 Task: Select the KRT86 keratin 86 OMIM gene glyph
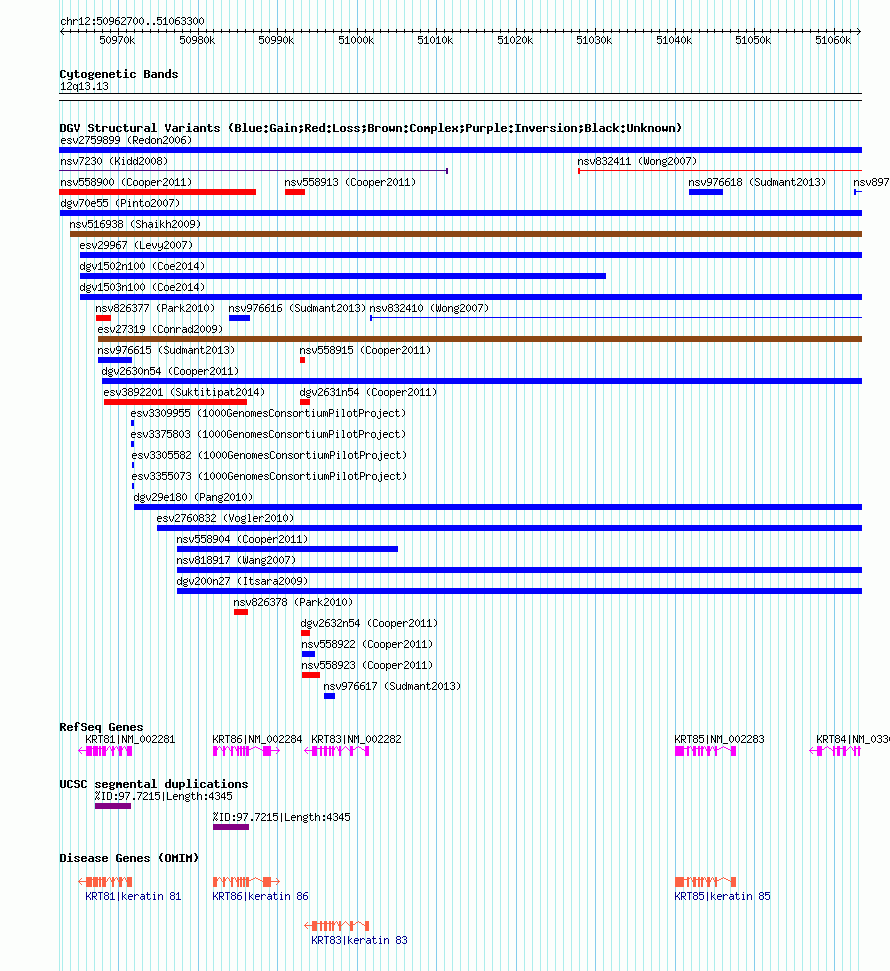pyautogui.click(x=246, y=882)
